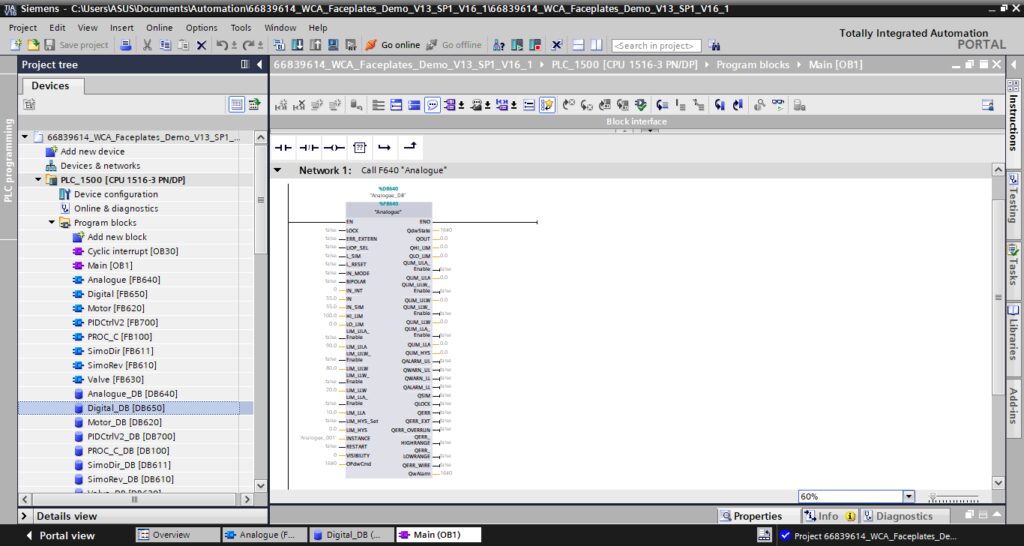Create a new project via toolbar icon
This screenshot has width=1024, height=546.
(x=16, y=45)
